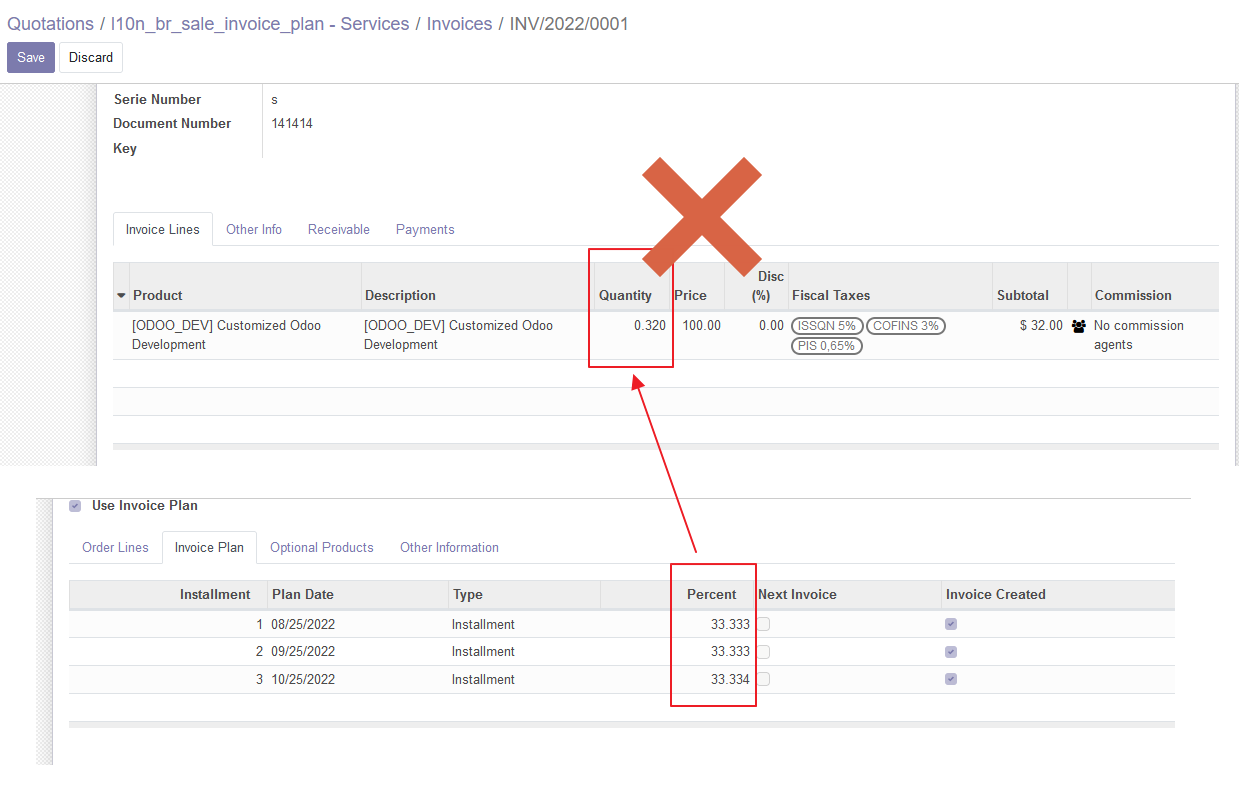Open the Optional Products tab
This screenshot has width=1239, height=787.
tap(322, 547)
